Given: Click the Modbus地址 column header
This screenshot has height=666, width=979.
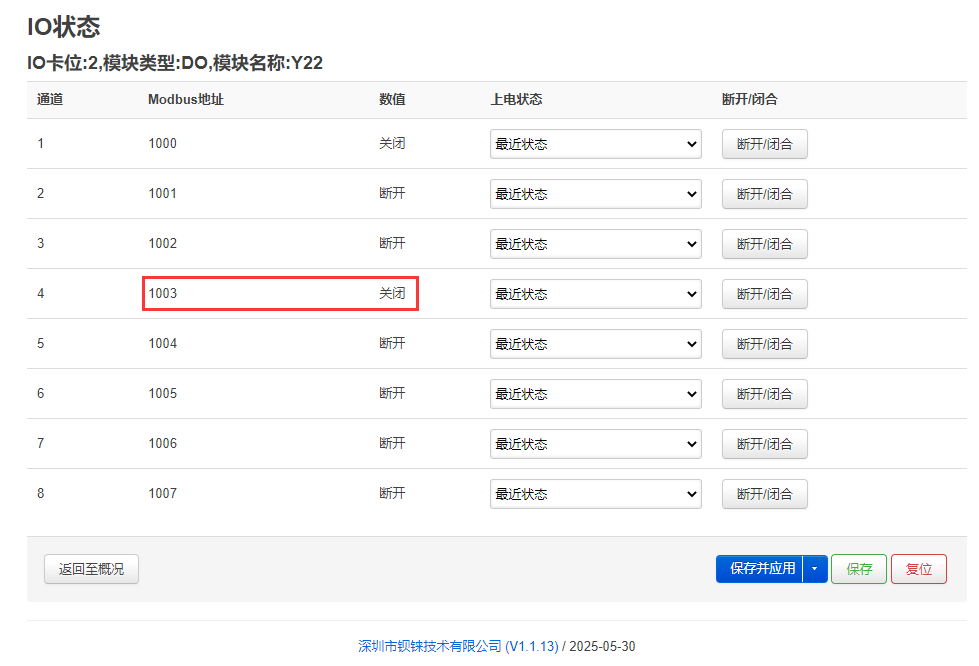Looking at the screenshot, I should (185, 99).
